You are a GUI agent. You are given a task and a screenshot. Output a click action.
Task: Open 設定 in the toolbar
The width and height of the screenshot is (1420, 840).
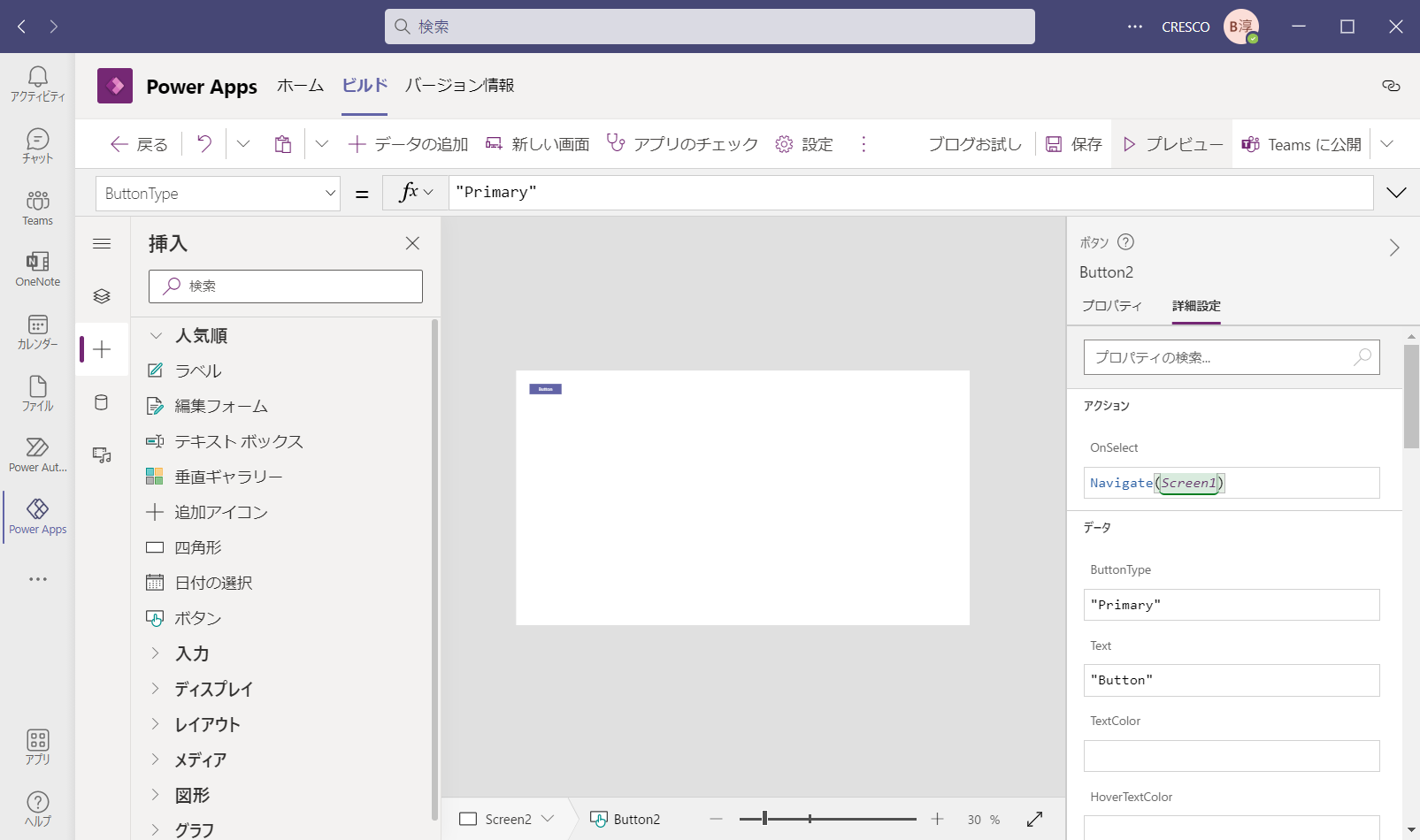click(804, 144)
